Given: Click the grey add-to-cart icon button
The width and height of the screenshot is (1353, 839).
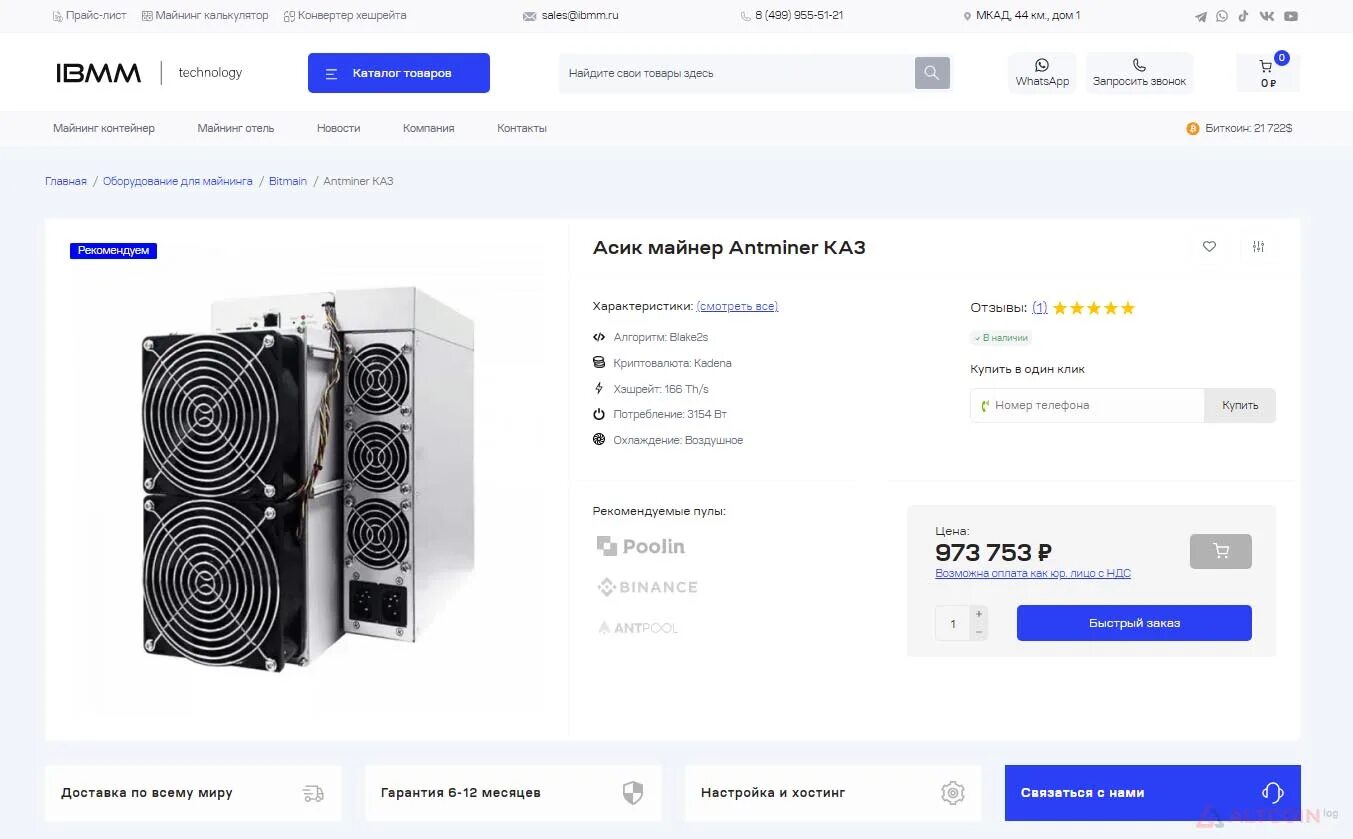Looking at the screenshot, I should 1220,551.
